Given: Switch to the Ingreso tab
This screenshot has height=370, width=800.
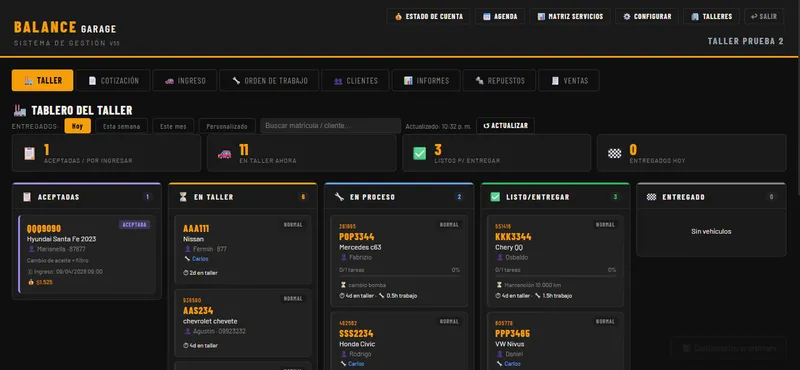Looking at the screenshot, I should [x=185, y=81].
